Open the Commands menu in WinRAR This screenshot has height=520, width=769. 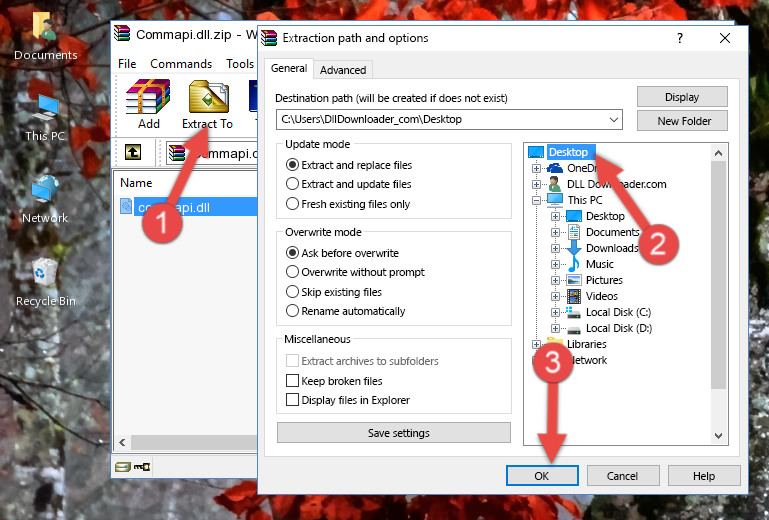click(x=181, y=64)
